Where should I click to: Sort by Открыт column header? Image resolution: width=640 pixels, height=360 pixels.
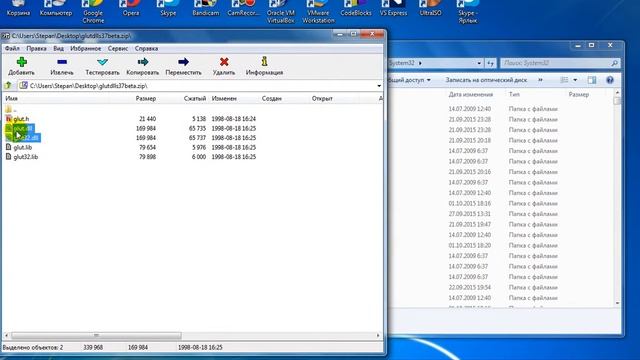(322, 98)
